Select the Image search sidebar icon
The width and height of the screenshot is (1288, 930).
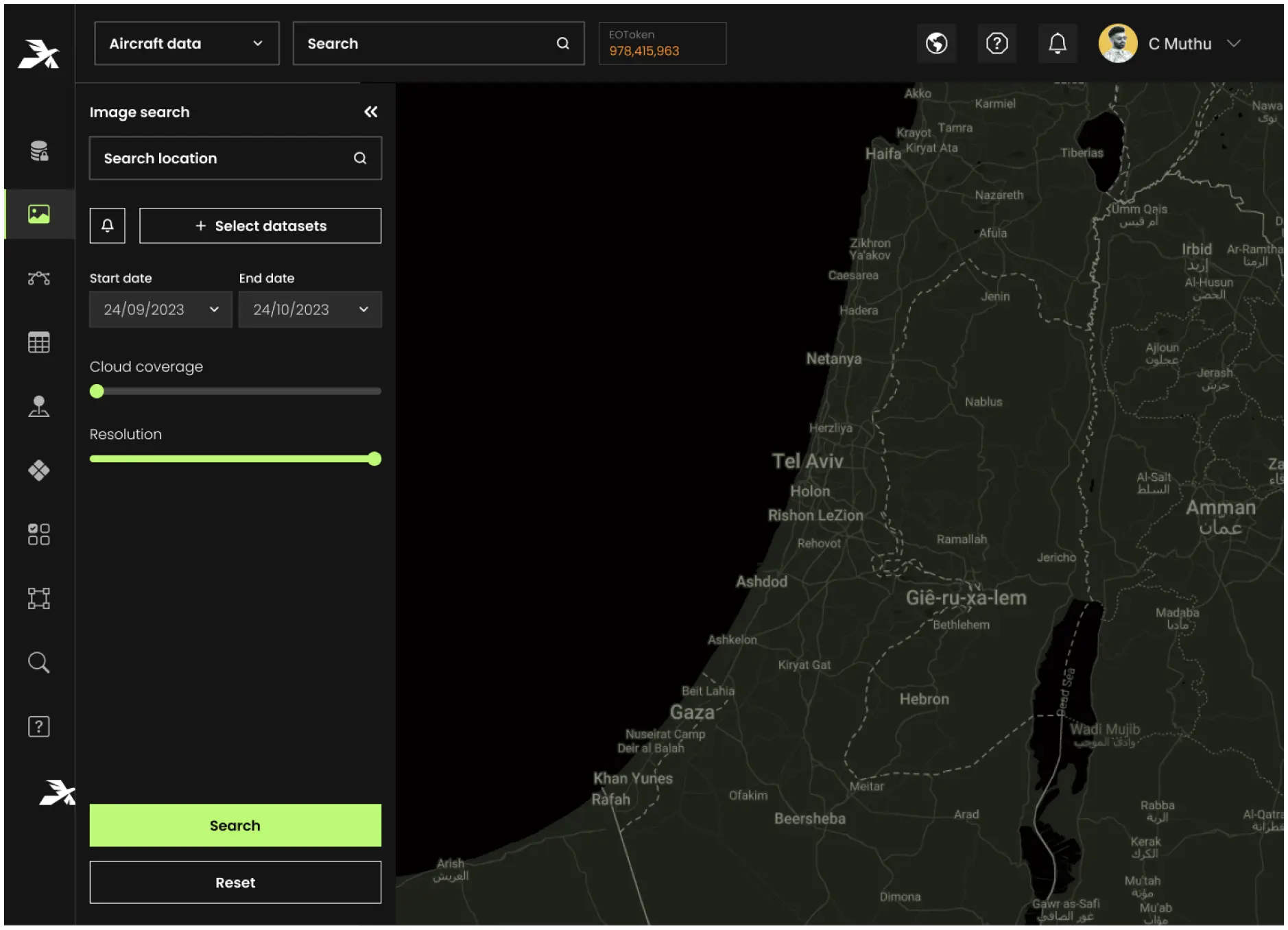click(39, 214)
